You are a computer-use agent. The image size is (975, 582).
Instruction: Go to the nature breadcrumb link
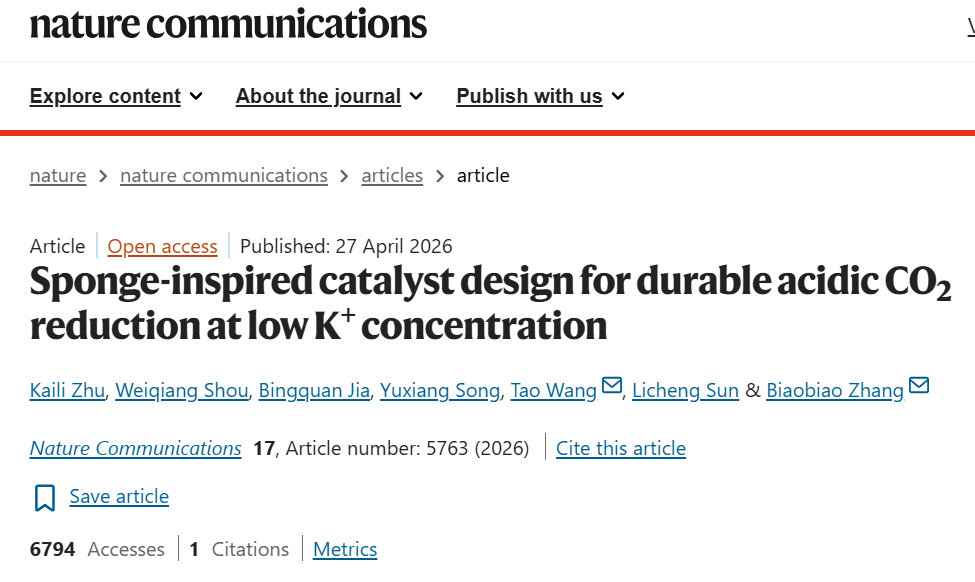(x=58, y=176)
